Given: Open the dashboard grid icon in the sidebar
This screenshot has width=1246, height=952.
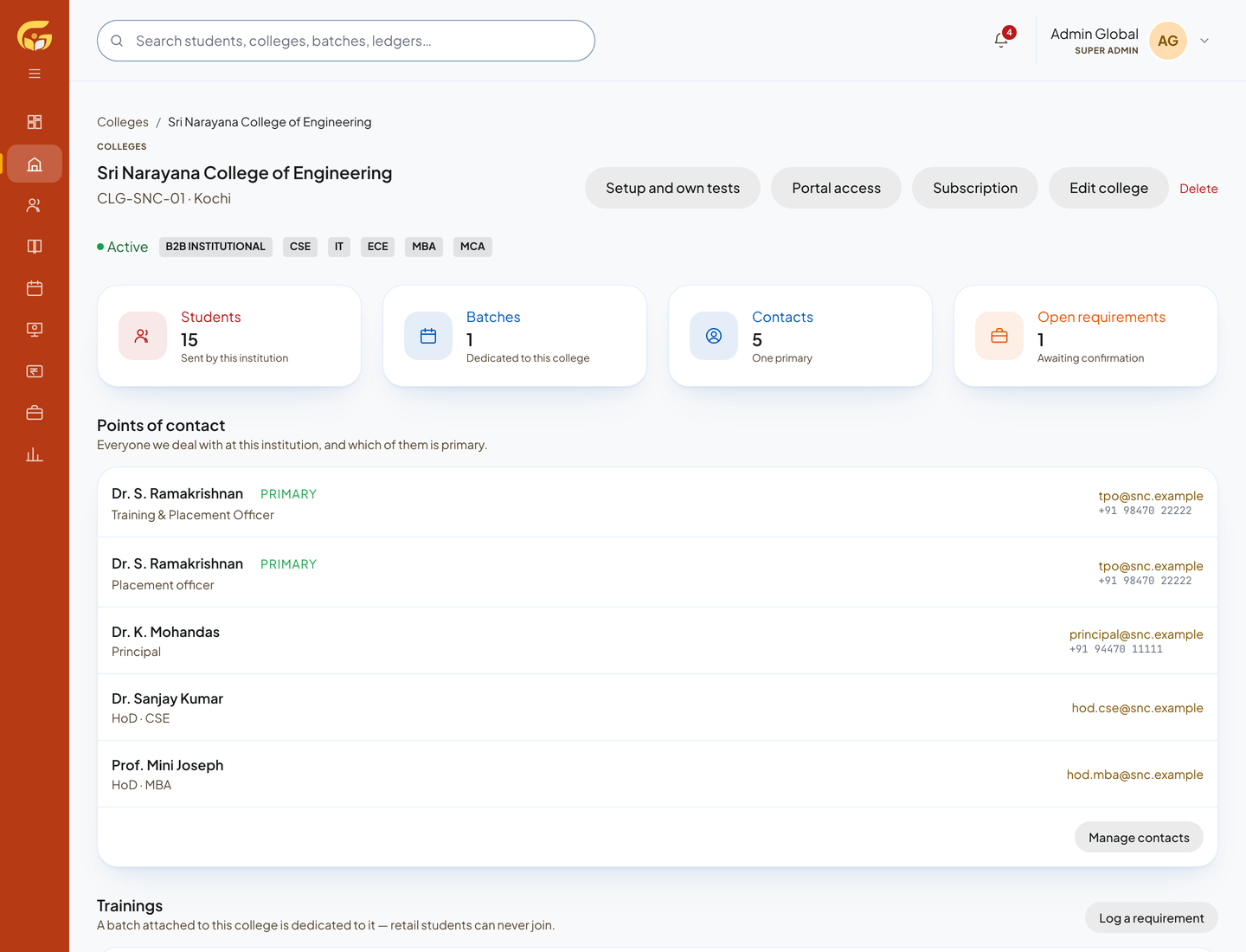Looking at the screenshot, I should 35,122.
